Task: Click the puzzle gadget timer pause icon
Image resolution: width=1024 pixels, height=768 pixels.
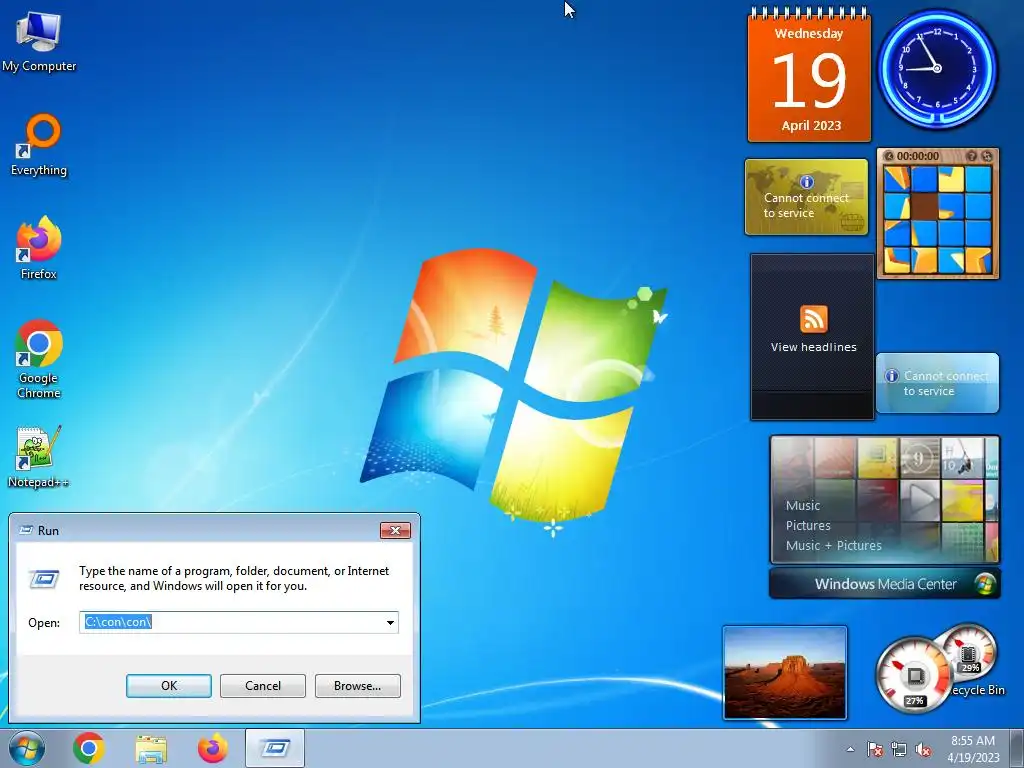Action: coord(889,156)
